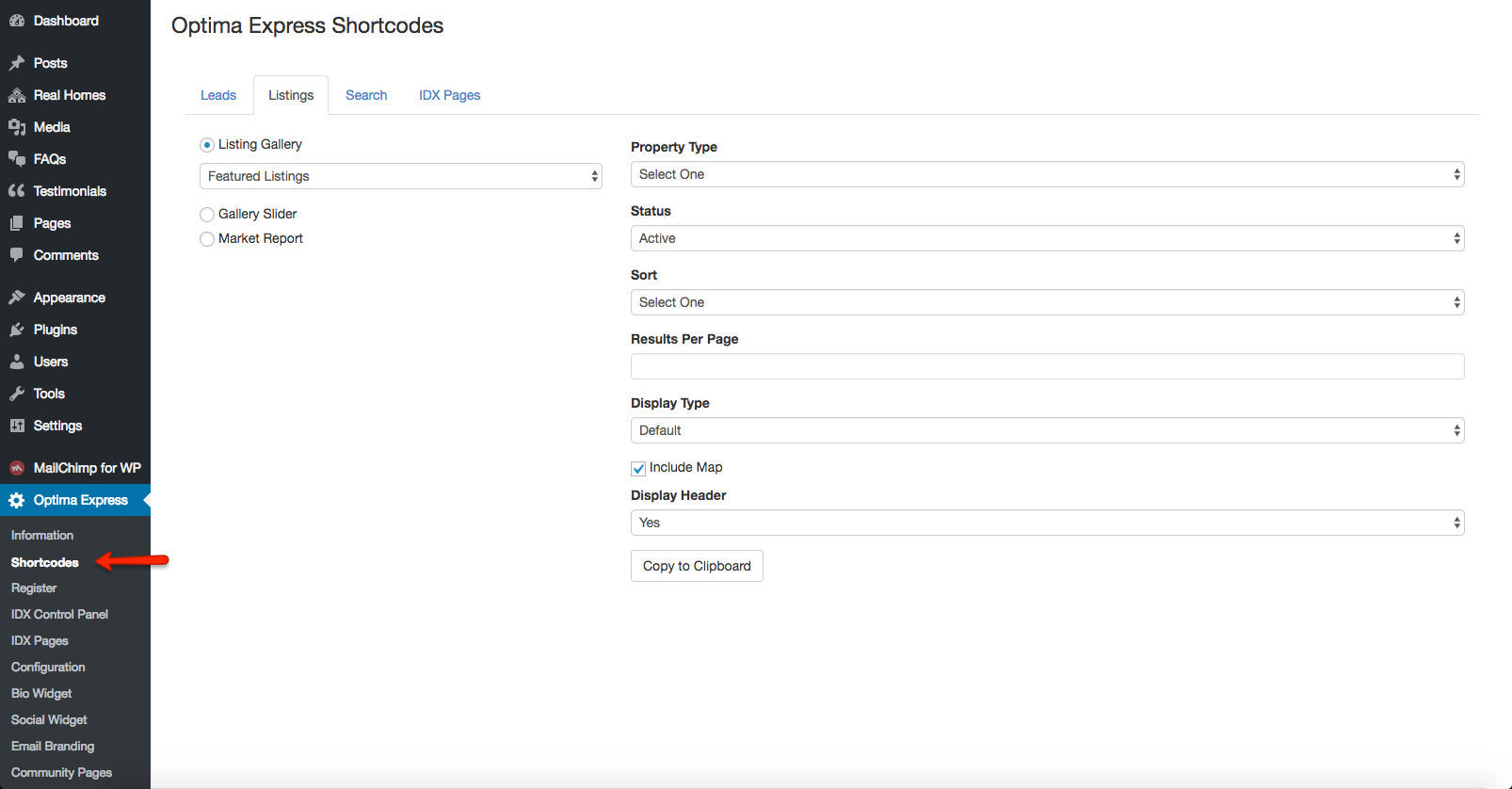1512x789 pixels.
Task: Click the Dashboard gauge icon
Action: 17,21
